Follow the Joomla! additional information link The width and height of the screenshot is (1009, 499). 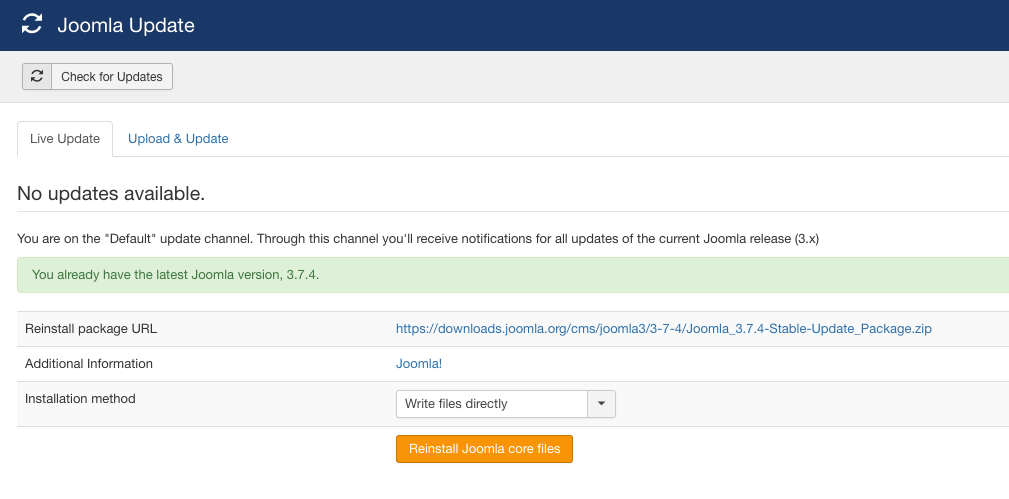[419, 364]
